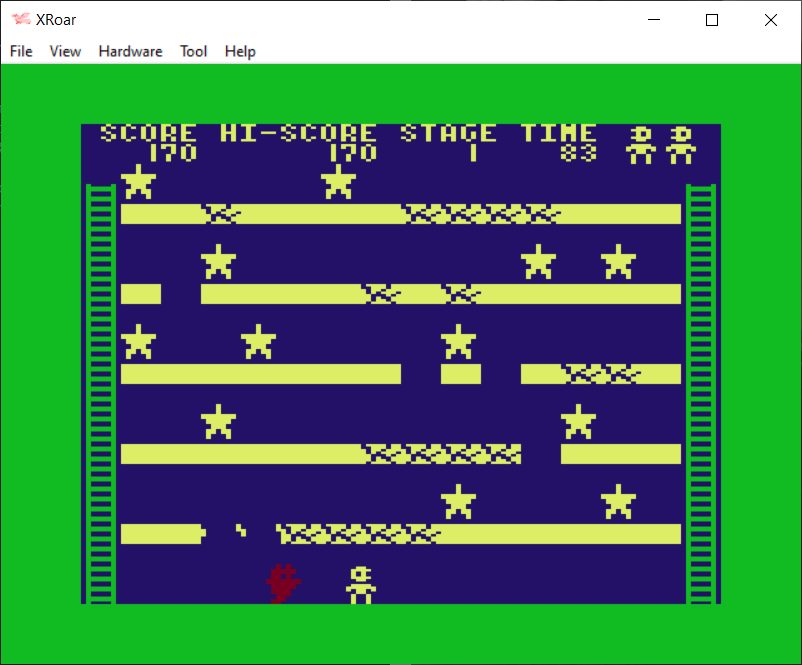
Task: Click the leftmost star on the top platform
Action: click(138, 182)
